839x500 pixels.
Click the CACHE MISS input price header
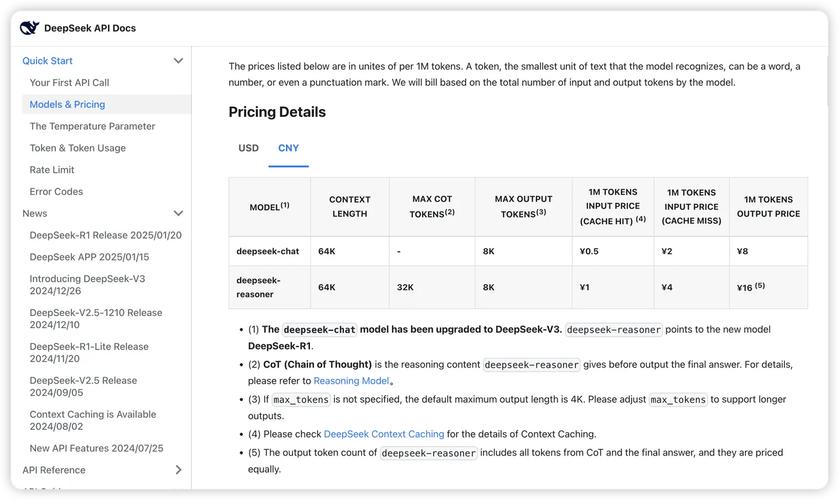[x=691, y=207]
